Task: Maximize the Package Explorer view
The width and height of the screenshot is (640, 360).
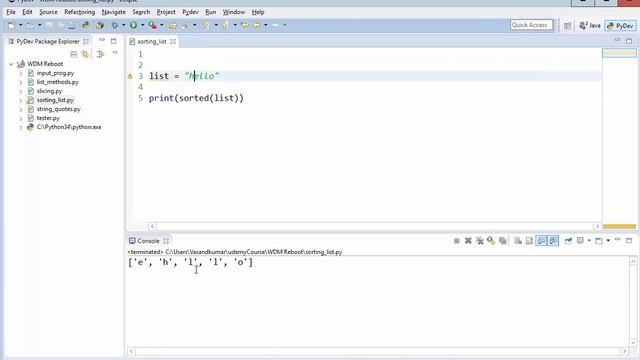Action: (x=113, y=41)
